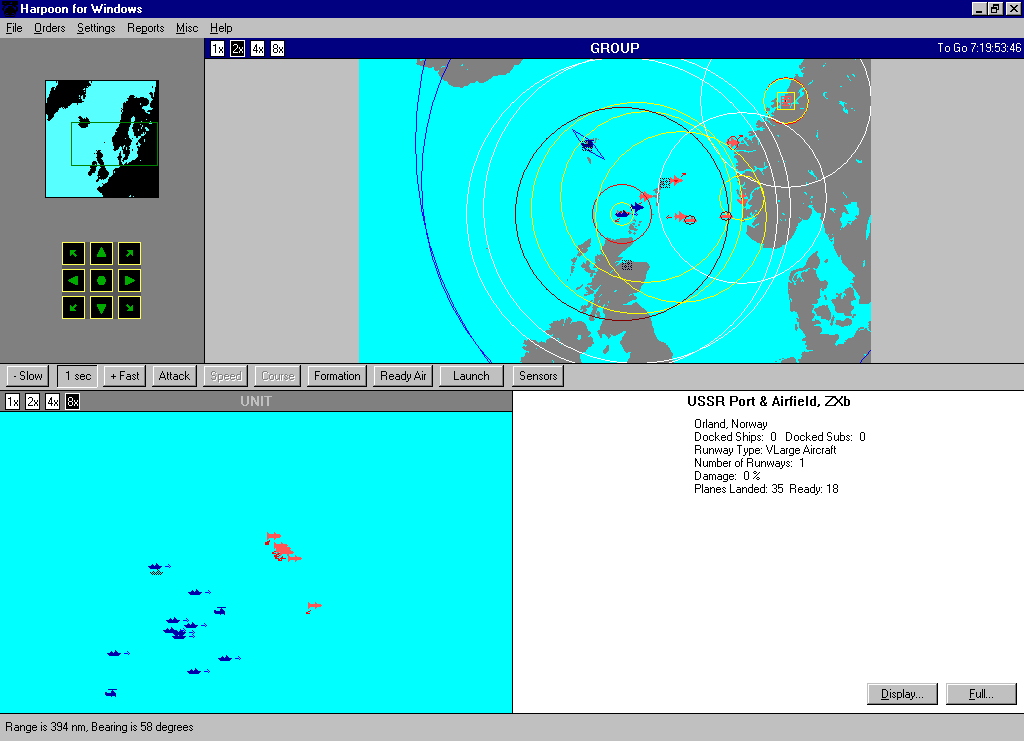Select the lone red aircraft in Unit window
1024x741 pixels.
point(313,607)
